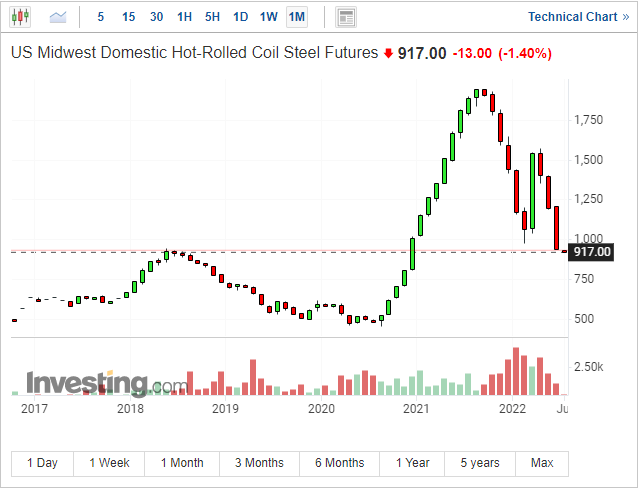The width and height of the screenshot is (639, 489).
Task: Click the 917.00 current price label on axis
Action: click(x=591, y=252)
